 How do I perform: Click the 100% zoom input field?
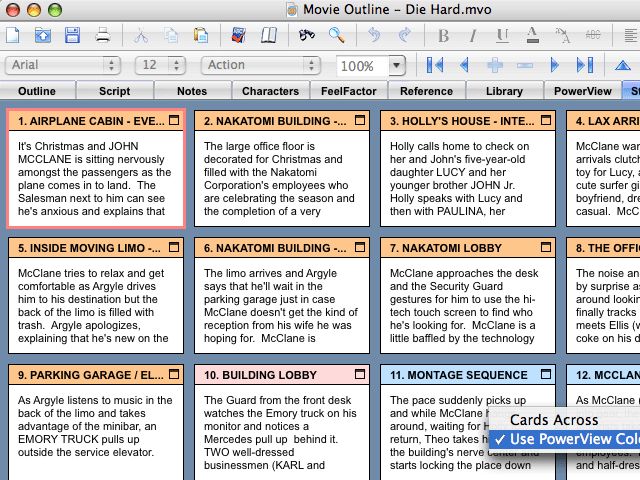point(362,66)
